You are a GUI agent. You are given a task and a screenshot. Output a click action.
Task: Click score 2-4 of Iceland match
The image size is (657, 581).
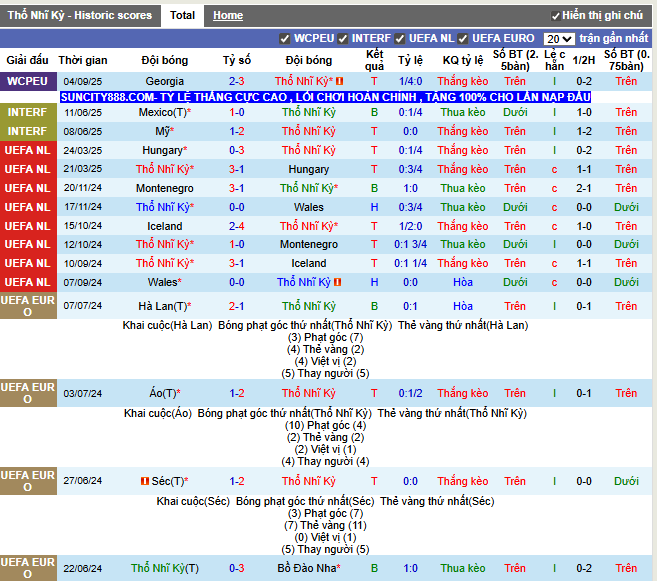(237, 226)
